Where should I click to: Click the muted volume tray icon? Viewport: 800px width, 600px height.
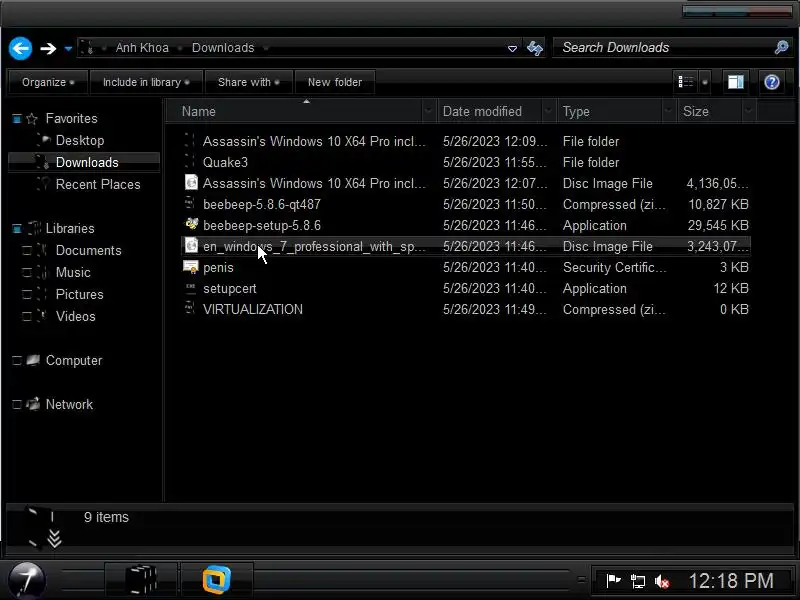(662, 581)
